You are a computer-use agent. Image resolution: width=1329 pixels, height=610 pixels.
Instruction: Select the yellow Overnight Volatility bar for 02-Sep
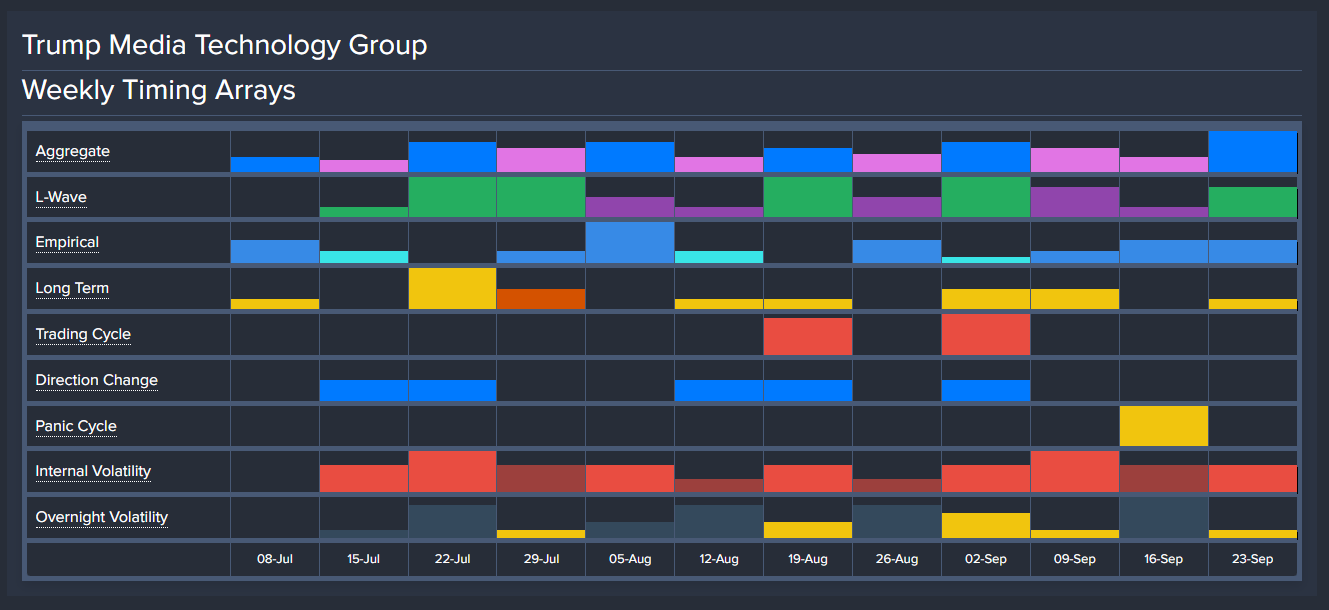[x=986, y=526]
